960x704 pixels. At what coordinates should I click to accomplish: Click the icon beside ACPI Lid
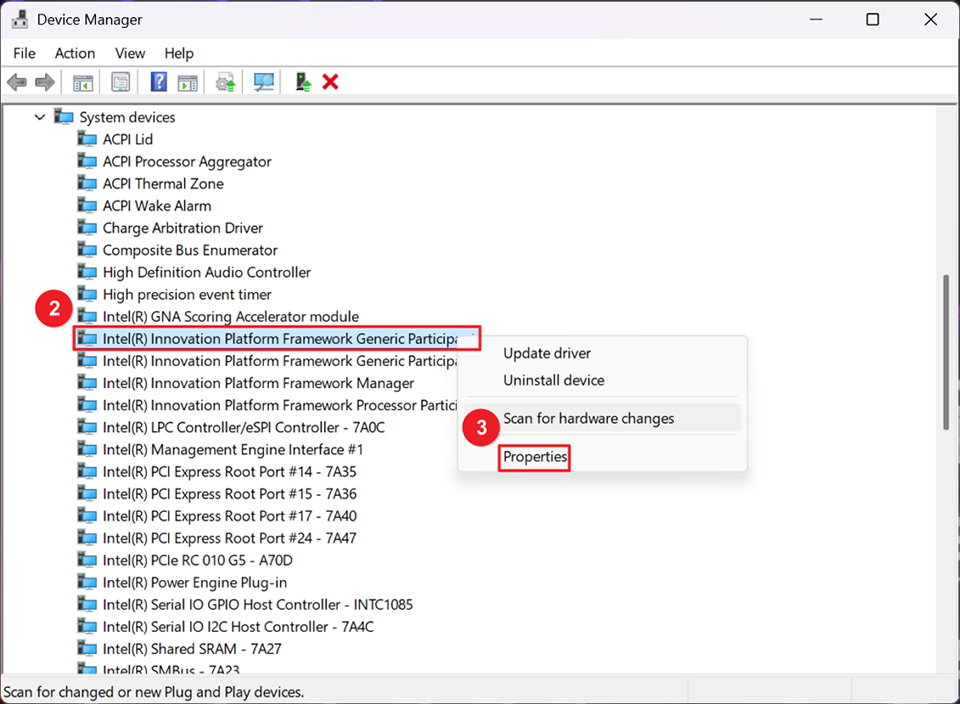coord(87,139)
